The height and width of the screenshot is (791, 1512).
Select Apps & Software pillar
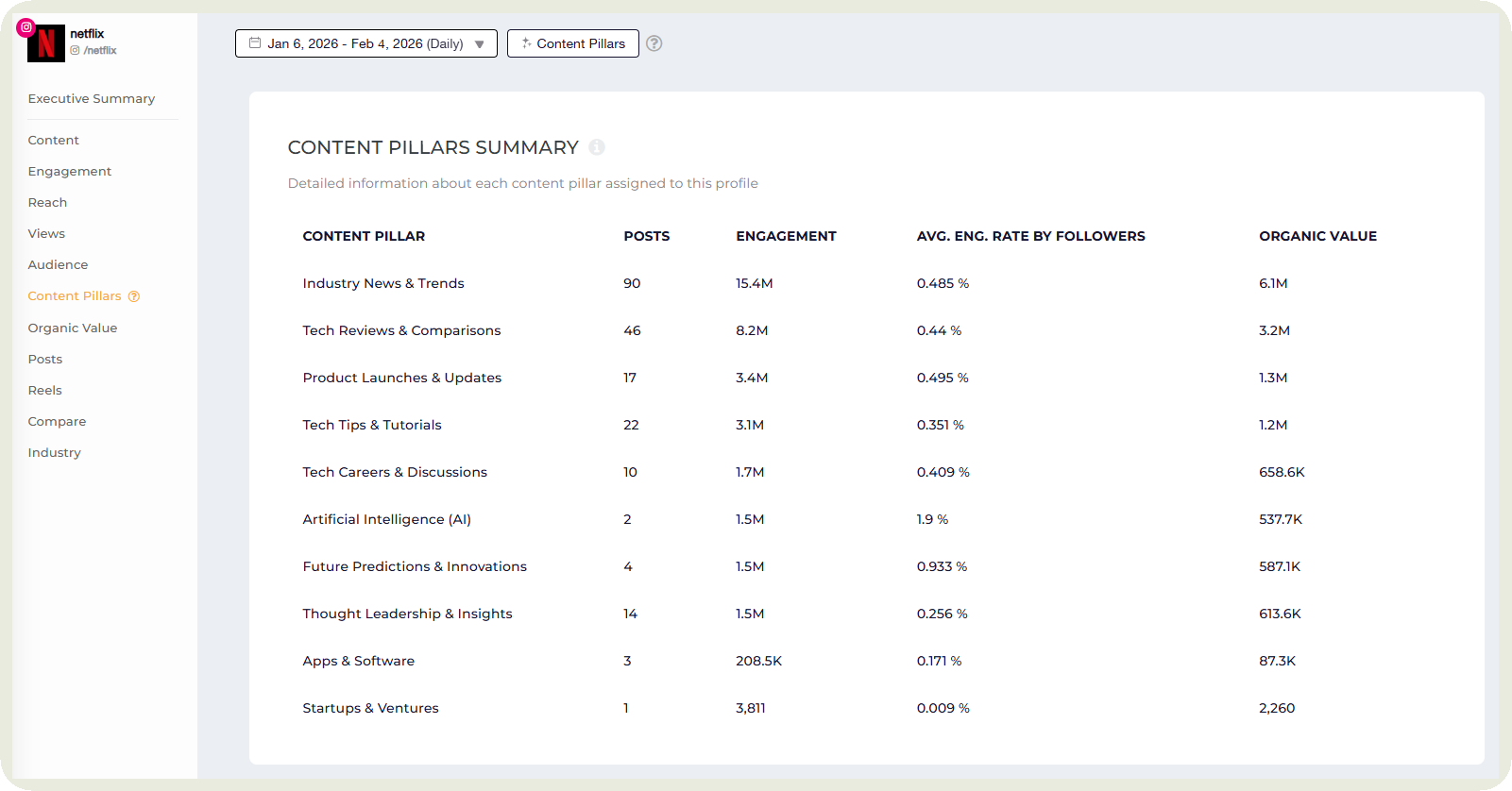[359, 661]
